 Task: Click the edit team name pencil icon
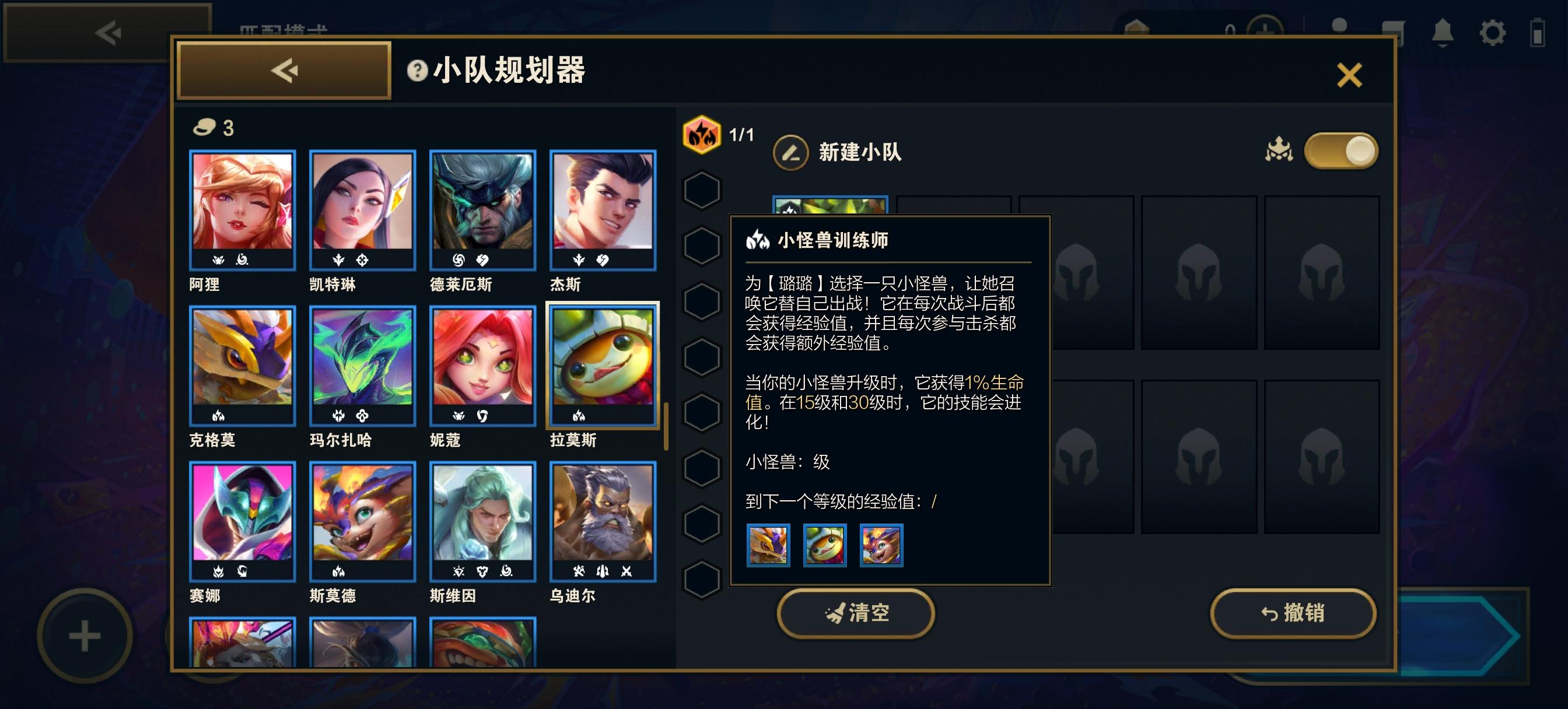coord(790,152)
